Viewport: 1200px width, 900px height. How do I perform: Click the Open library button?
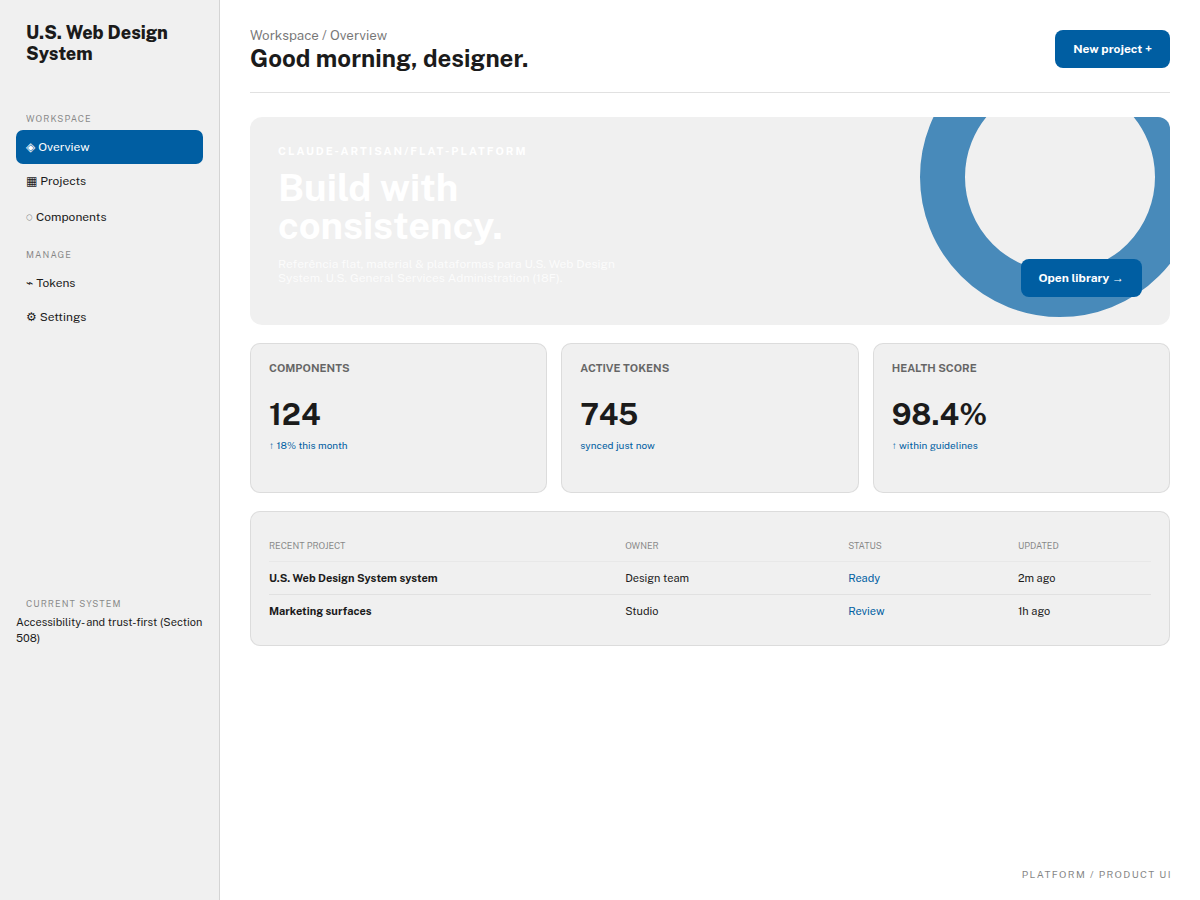(x=1081, y=278)
